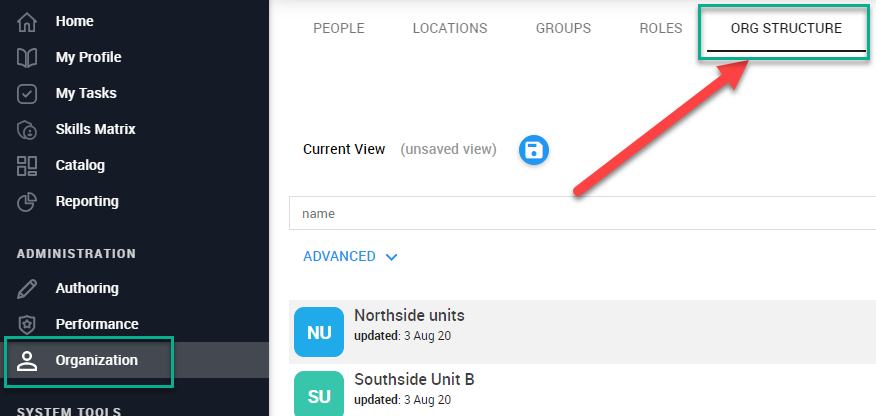Click the Organization person icon

27,361
